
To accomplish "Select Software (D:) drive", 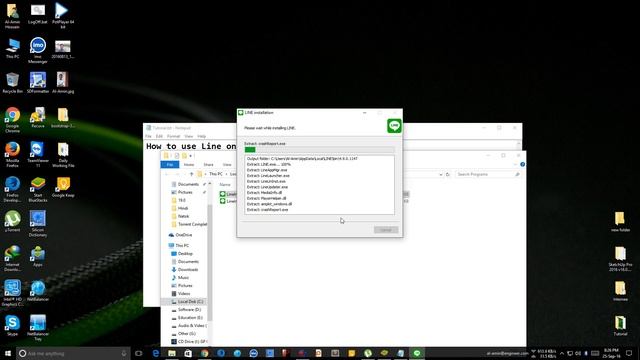I will pyautogui.click(x=186, y=310).
